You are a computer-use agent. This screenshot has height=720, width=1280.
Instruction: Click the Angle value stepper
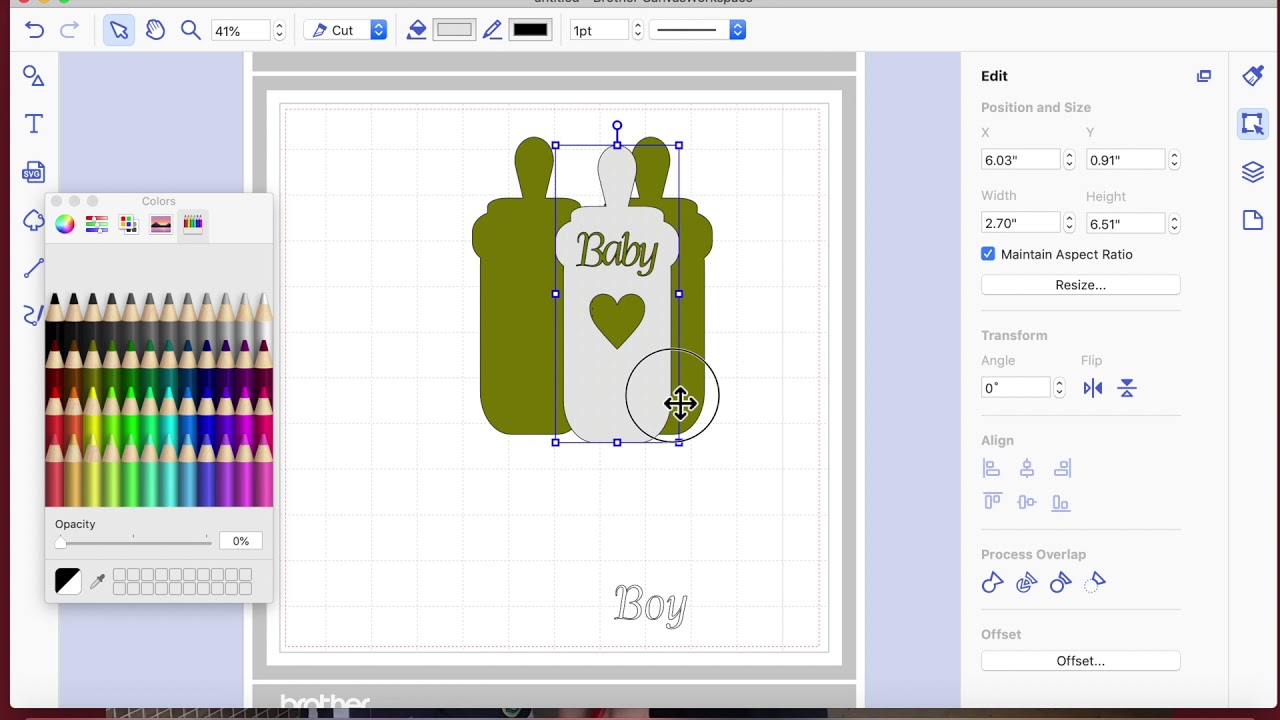(1059, 388)
